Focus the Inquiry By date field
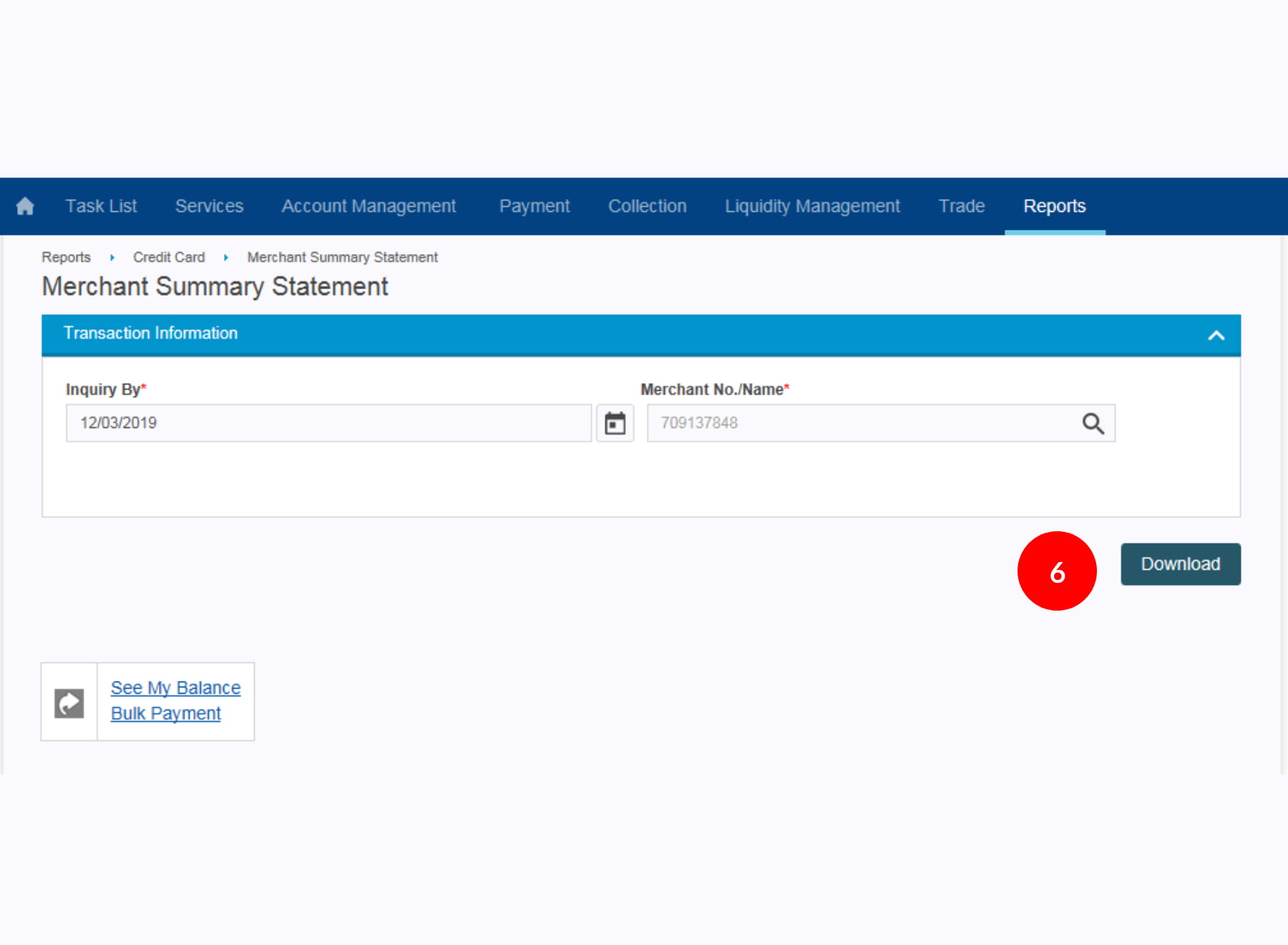This screenshot has height=945, width=1288. pos(328,423)
